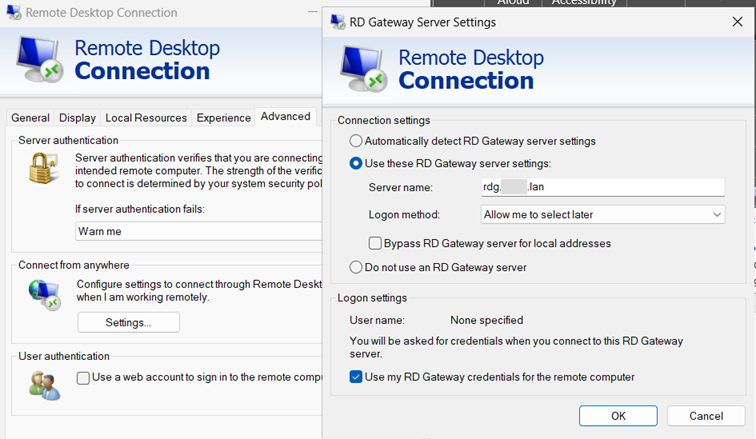This screenshot has width=756, height=439.
Task: Open the Experience tab
Action: (x=224, y=118)
